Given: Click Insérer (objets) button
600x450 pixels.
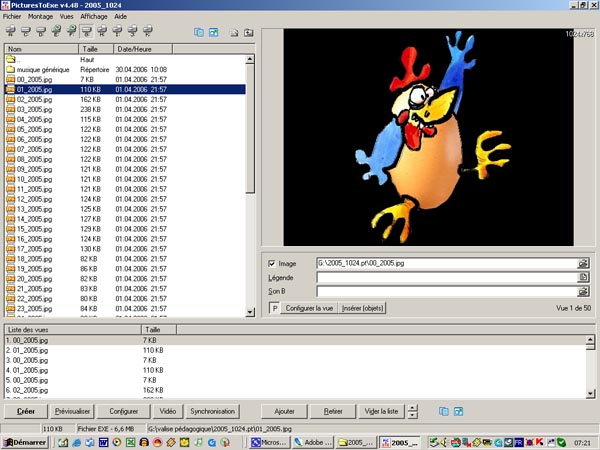Looking at the screenshot, I should [362, 308].
